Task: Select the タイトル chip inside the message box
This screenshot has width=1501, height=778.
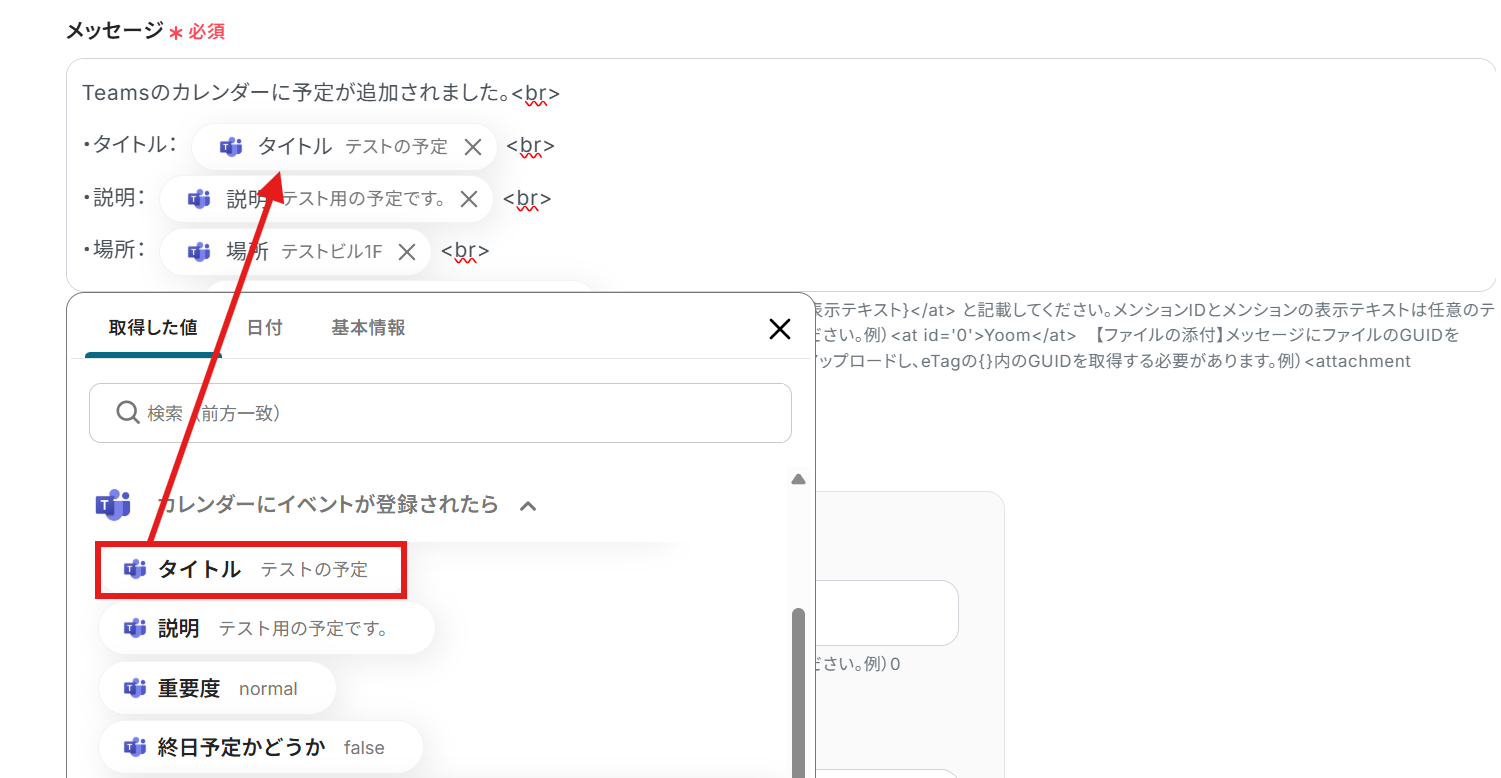Action: (x=345, y=147)
